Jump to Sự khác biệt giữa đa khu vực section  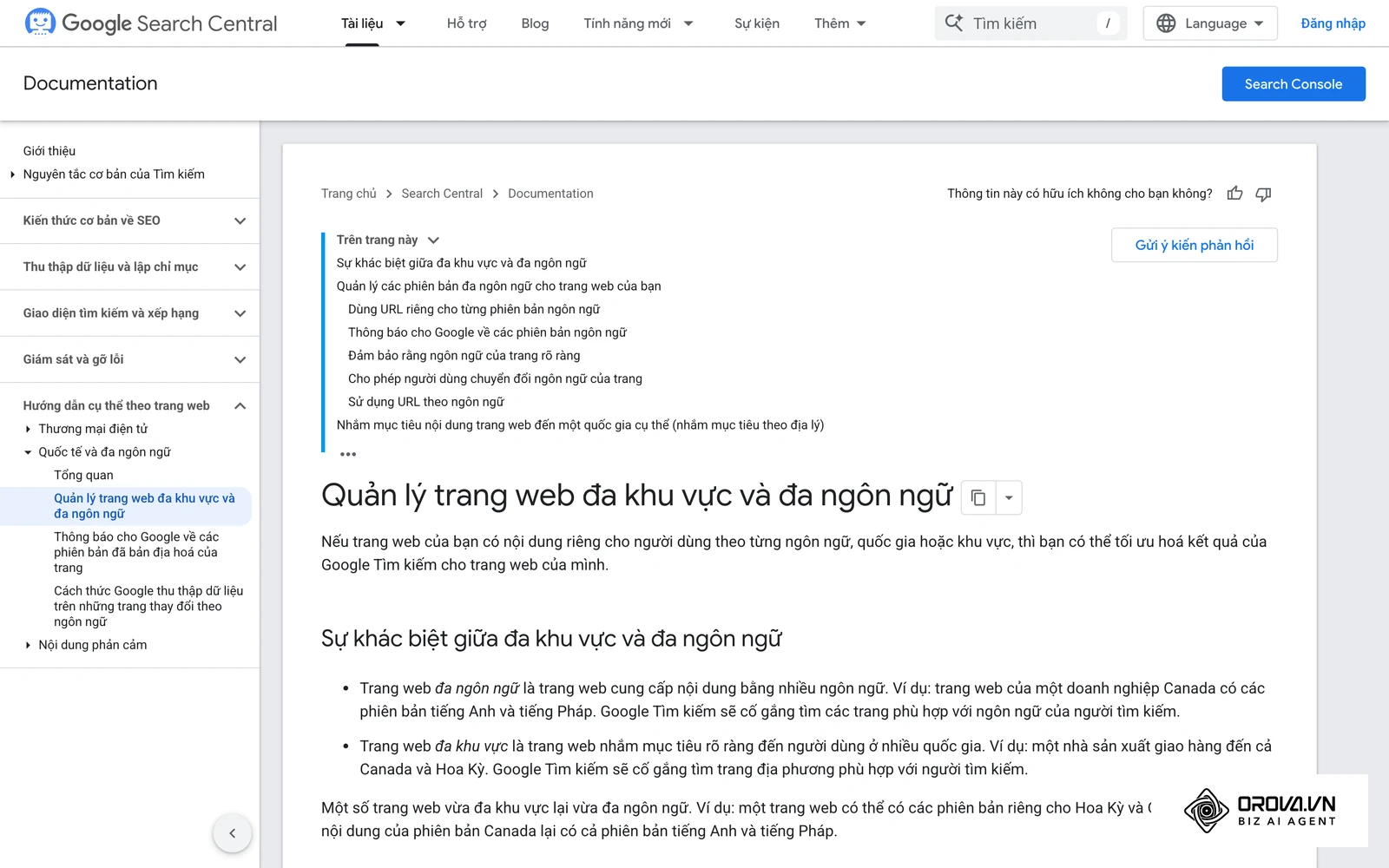[462, 263]
